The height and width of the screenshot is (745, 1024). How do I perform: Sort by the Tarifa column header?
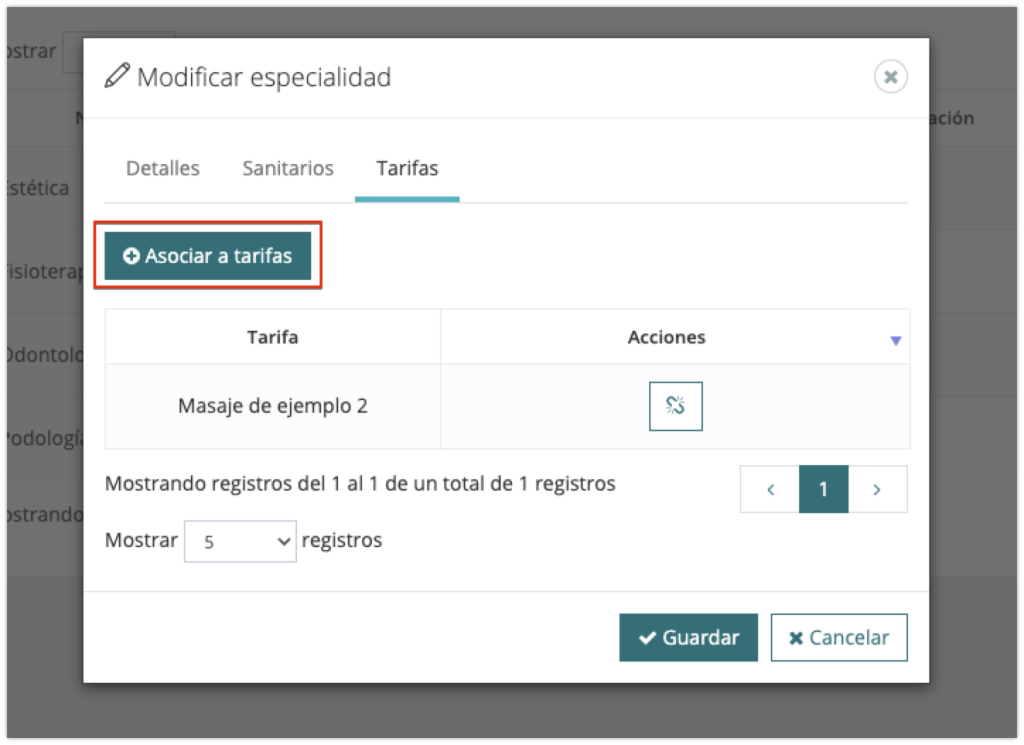pos(272,337)
